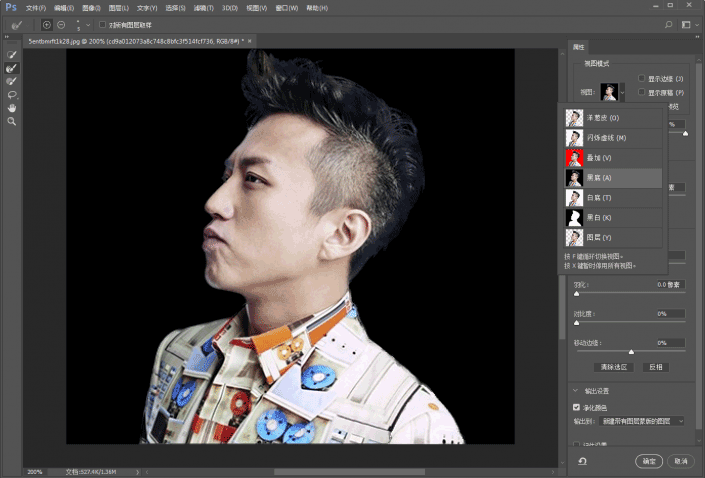Screen dimensions: 705x478
Task: Open the 输出到 output dropdown
Action: pos(642,421)
